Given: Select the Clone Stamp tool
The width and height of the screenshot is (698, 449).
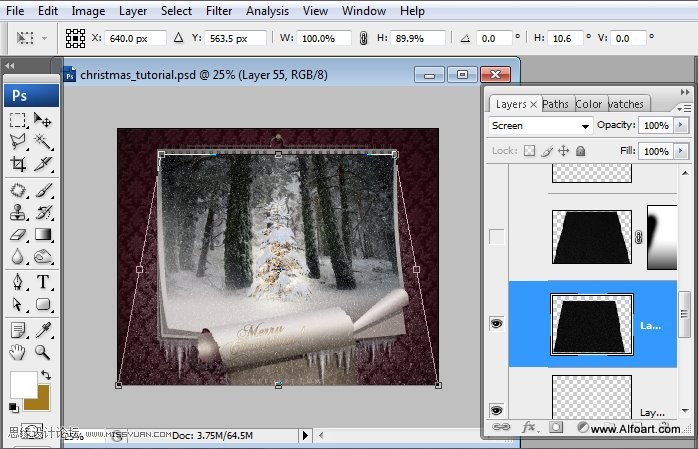Looking at the screenshot, I should (x=18, y=212).
